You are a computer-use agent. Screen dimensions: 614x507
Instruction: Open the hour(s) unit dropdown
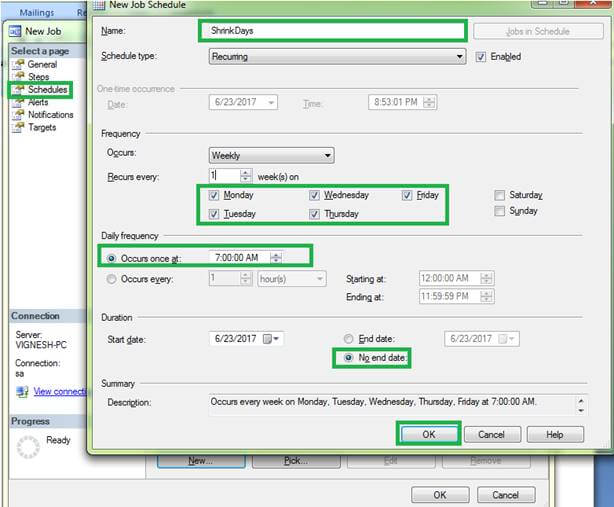point(292,279)
